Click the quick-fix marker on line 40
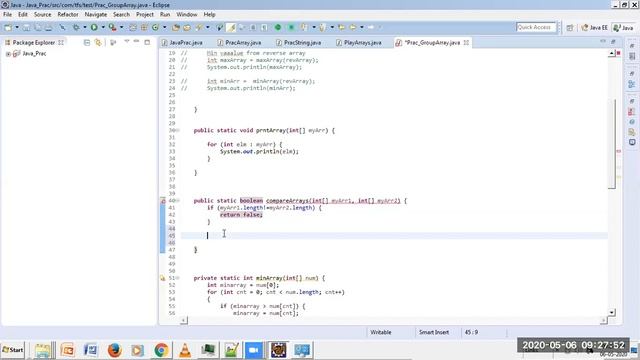640x360 pixels. pyautogui.click(x=162, y=201)
